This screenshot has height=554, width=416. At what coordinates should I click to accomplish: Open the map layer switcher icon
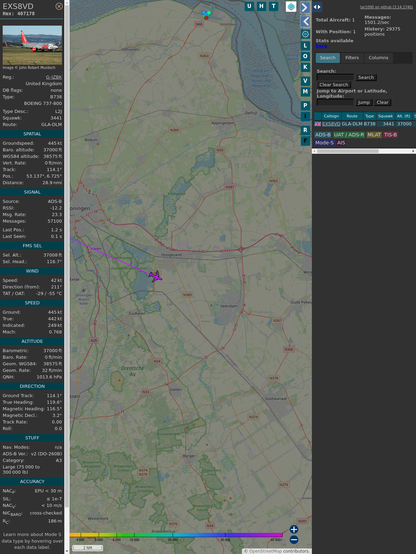tap(291, 6)
